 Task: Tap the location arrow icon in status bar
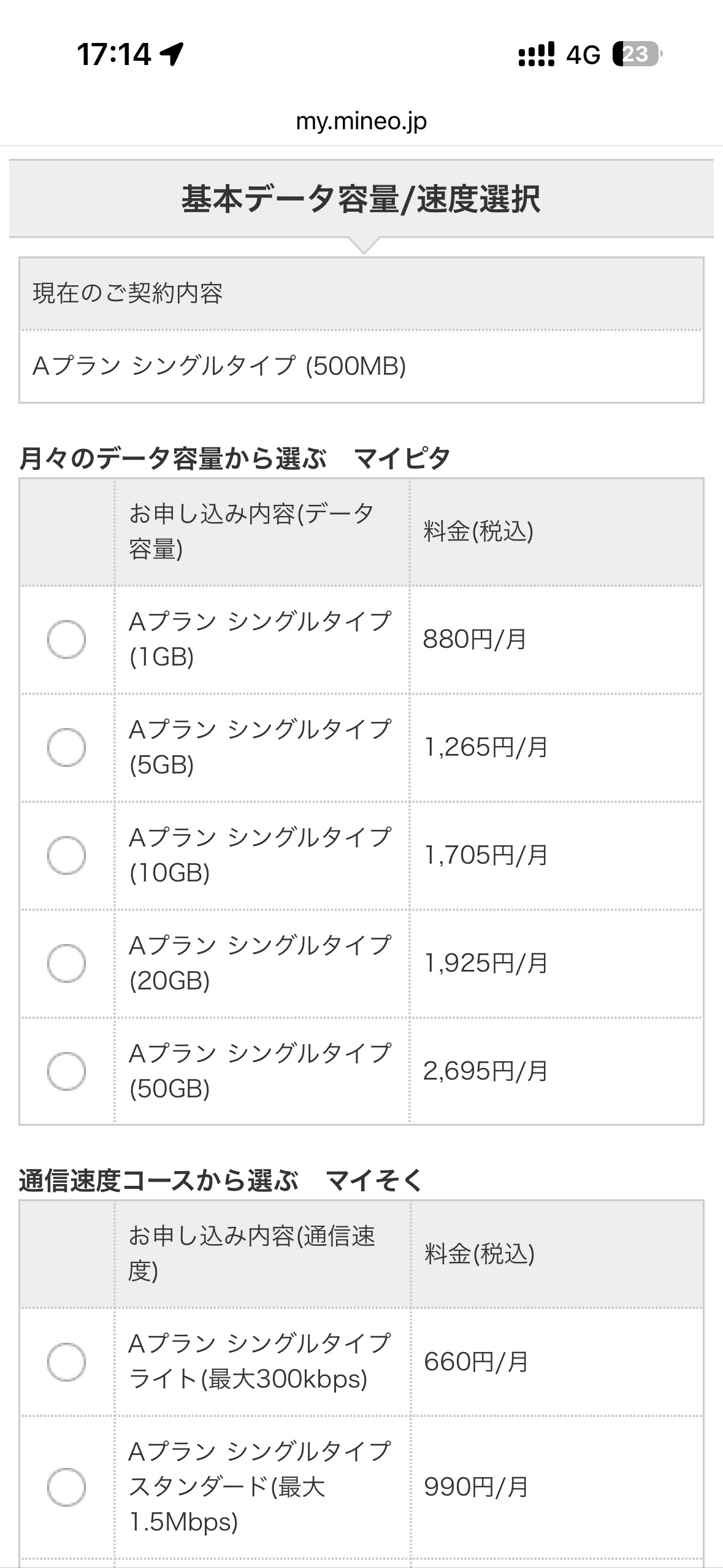pyautogui.click(x=172, y=54)
